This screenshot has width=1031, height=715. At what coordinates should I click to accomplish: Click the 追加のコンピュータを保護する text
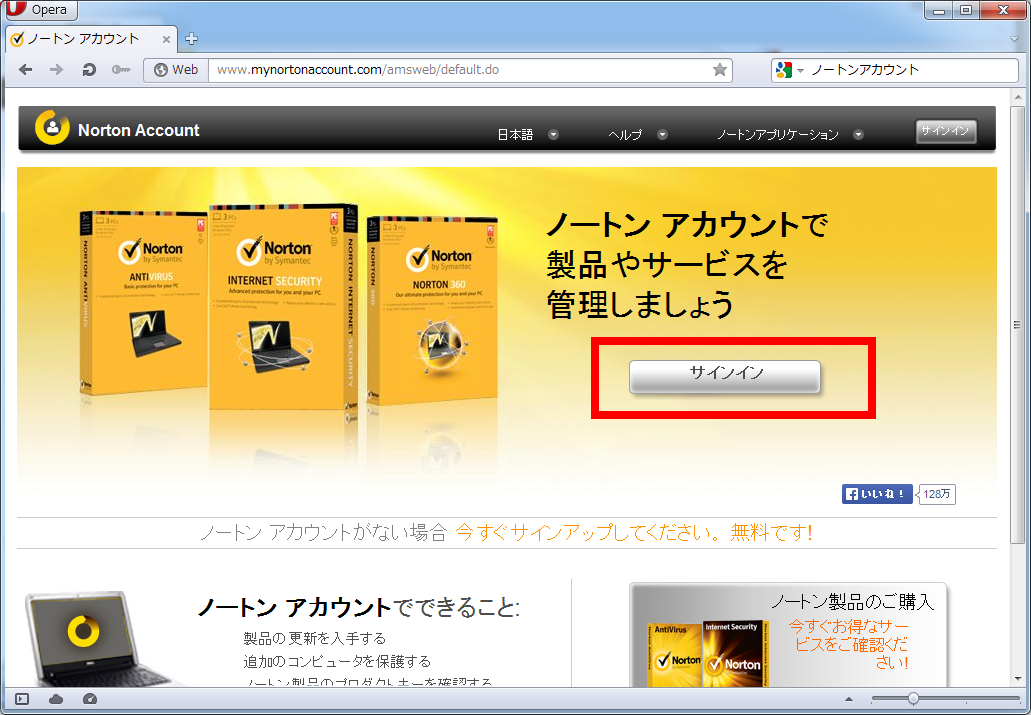337,661
